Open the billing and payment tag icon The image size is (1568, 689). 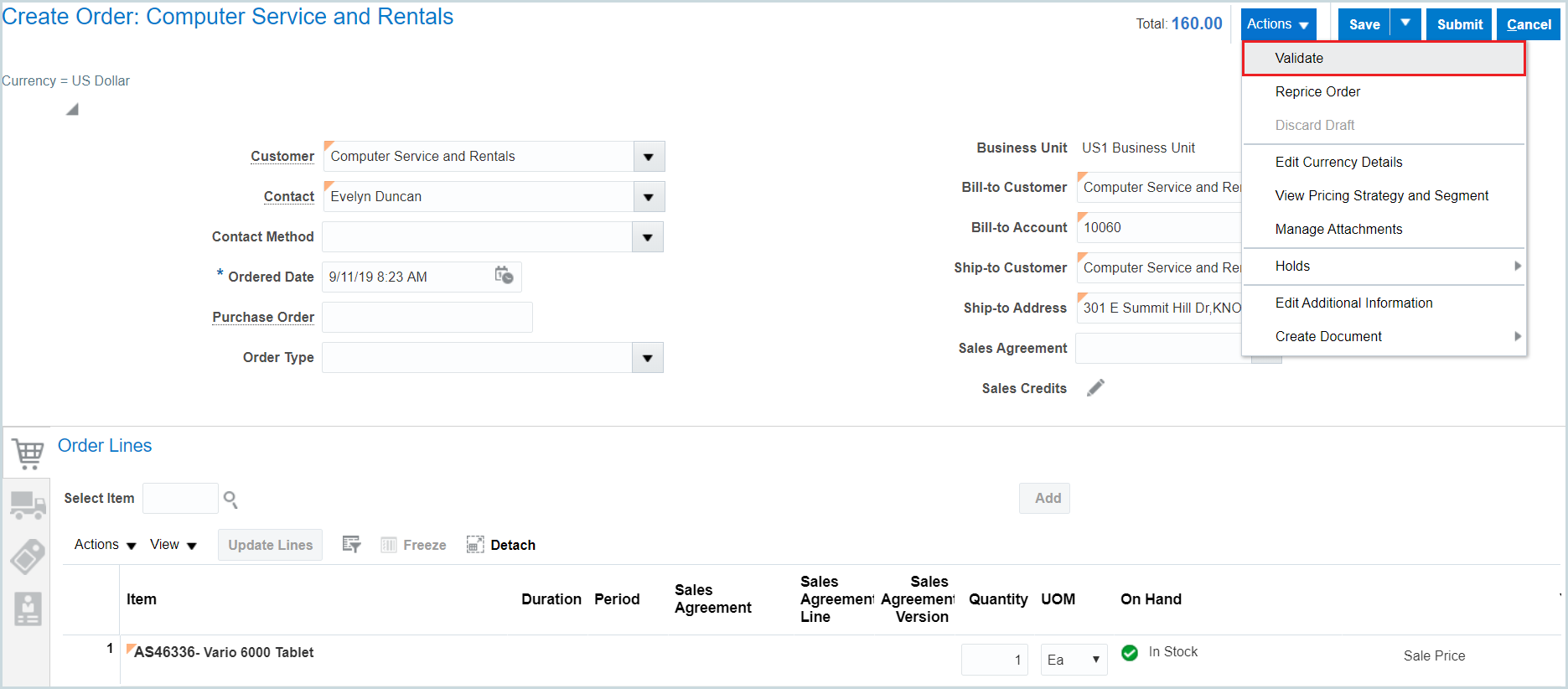28,557
